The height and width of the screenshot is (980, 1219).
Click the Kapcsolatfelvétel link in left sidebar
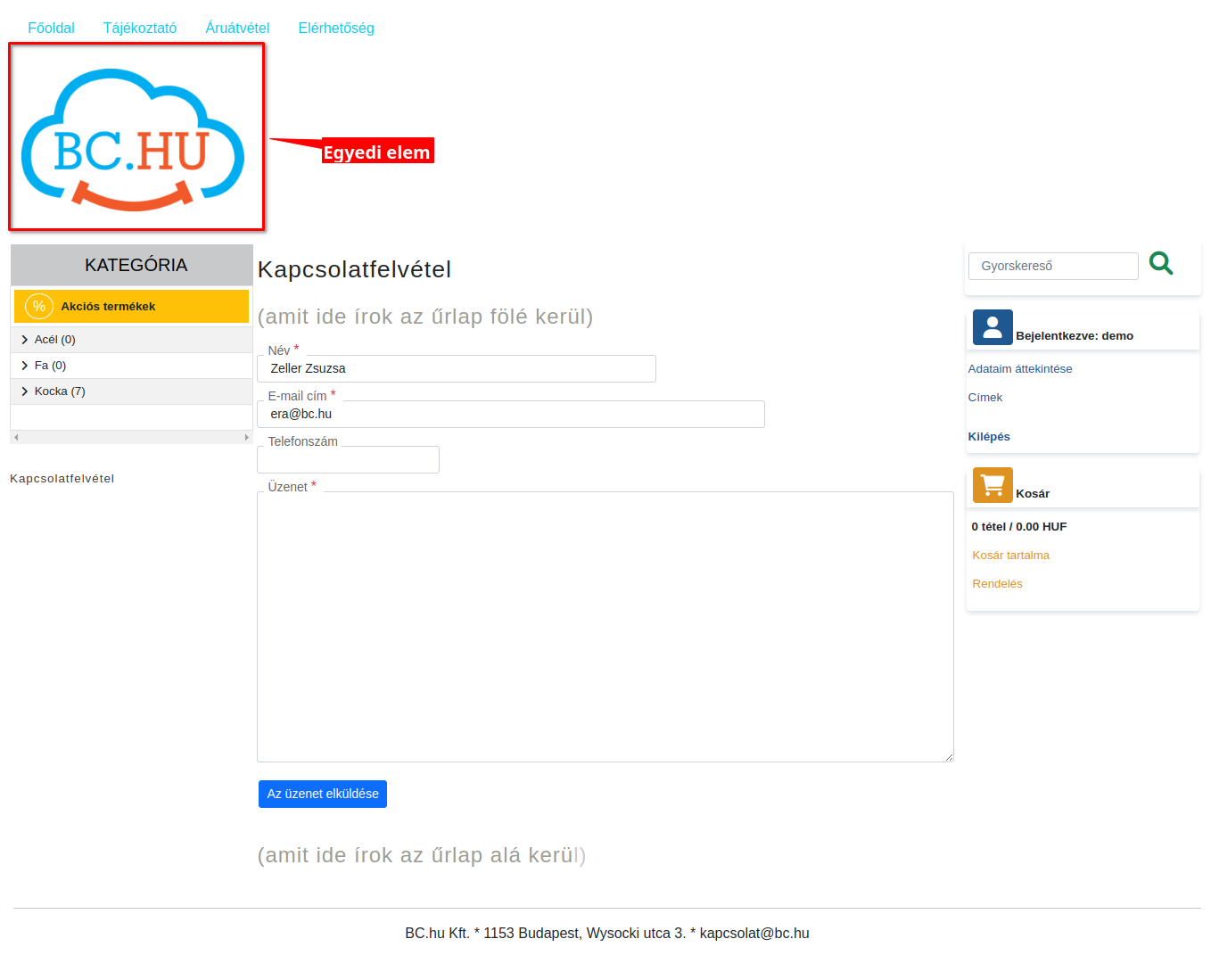(62, 479)
